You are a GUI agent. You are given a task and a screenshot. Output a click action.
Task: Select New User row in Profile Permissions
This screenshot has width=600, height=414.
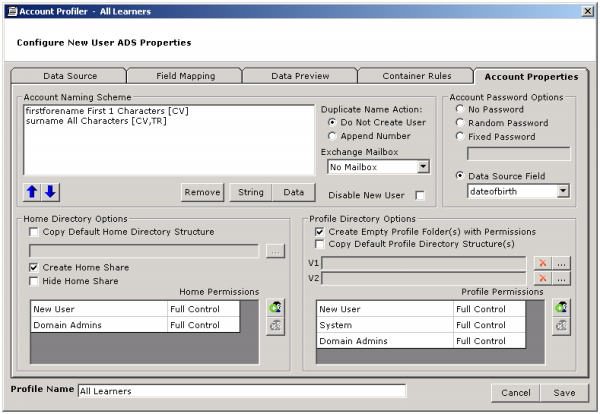[x=421, y=309]
